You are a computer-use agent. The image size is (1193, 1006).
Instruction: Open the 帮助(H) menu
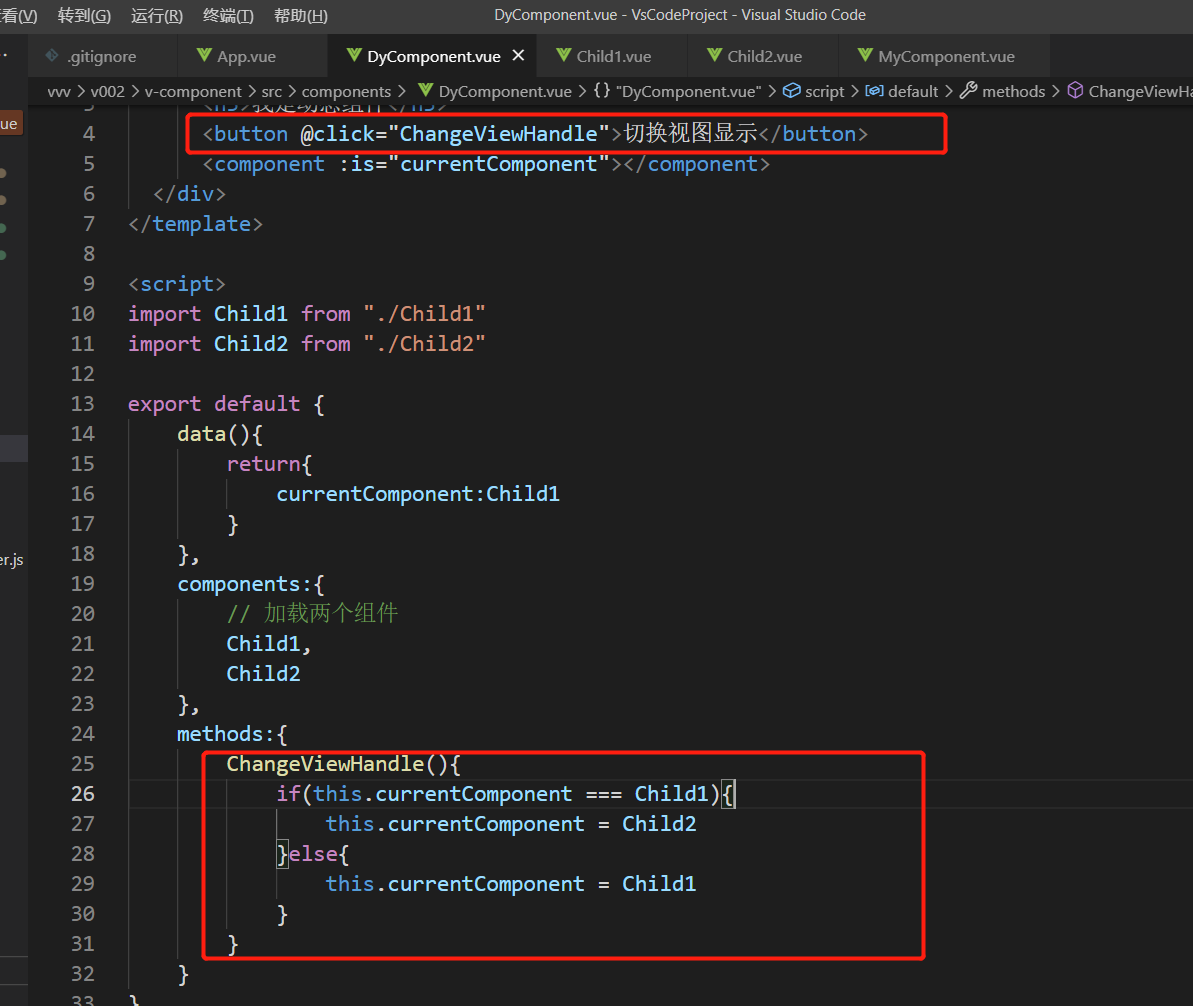301,16
